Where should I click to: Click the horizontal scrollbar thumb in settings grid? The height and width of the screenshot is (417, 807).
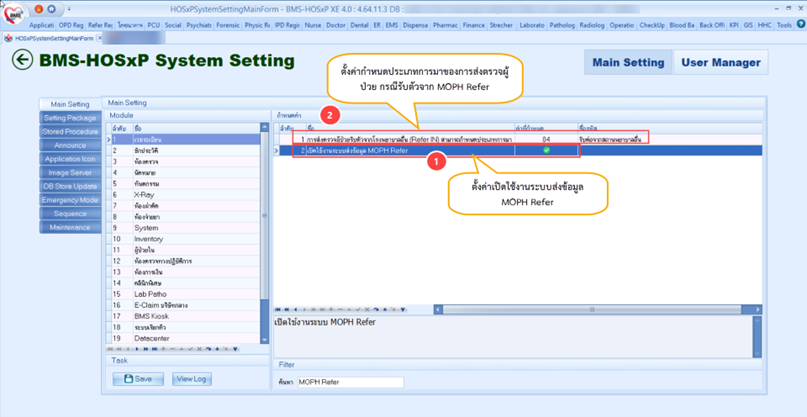592,309
